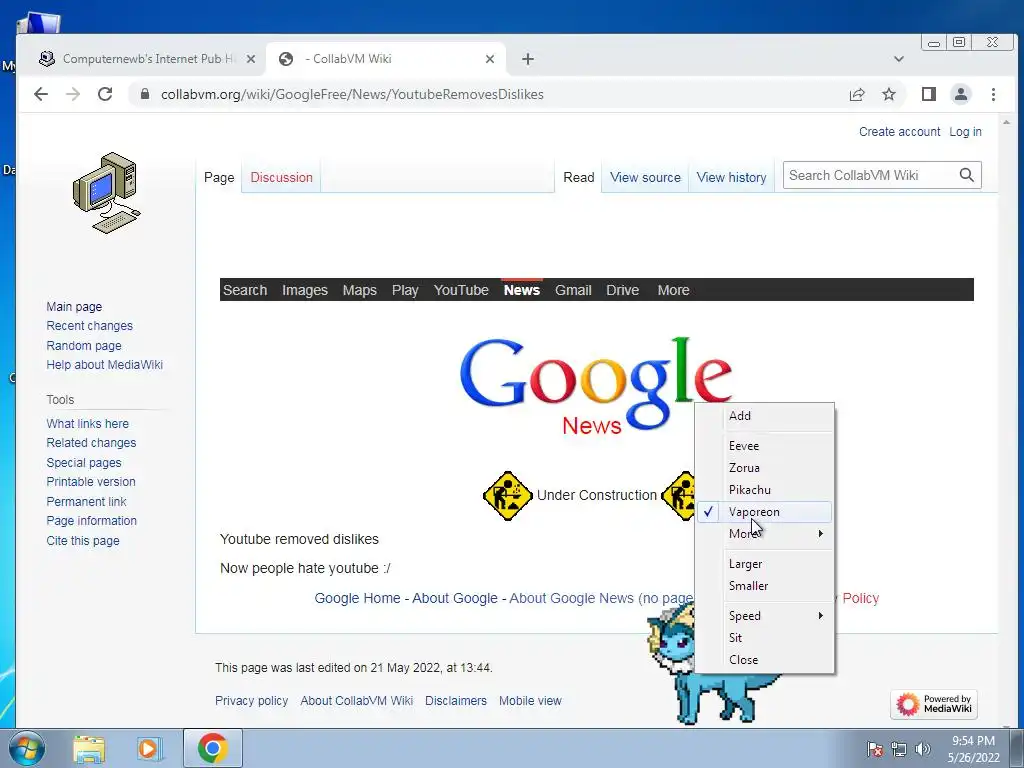Click the Mobile view footer link
Screen dimensions: 1024x768
(530, 701)
